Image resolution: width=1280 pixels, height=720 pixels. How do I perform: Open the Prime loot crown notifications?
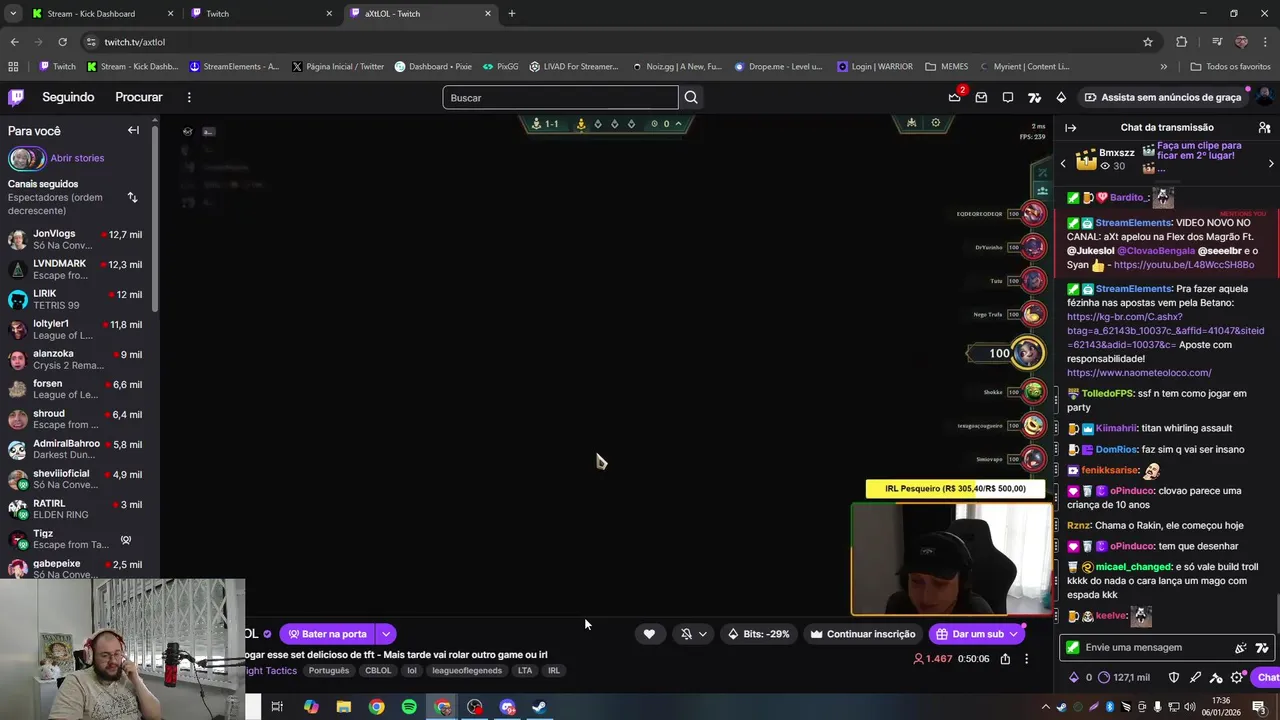pyautogui.click(x=955, y=97)
